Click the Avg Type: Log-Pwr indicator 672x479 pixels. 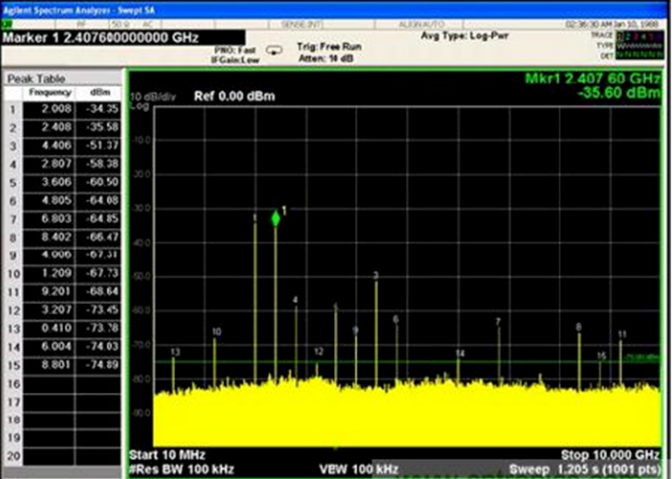coord(464,36)
